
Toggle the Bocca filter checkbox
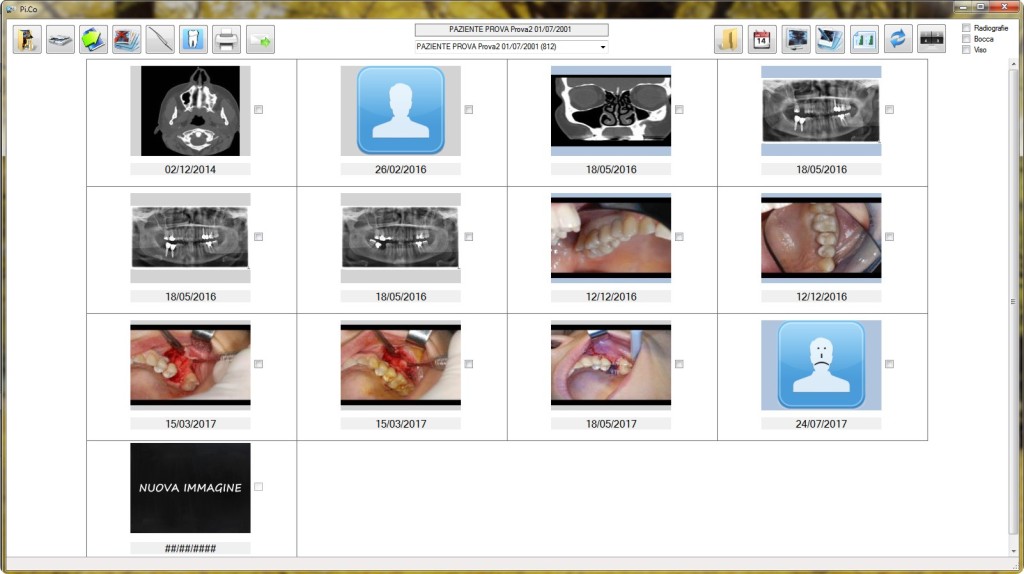(966, 39)
